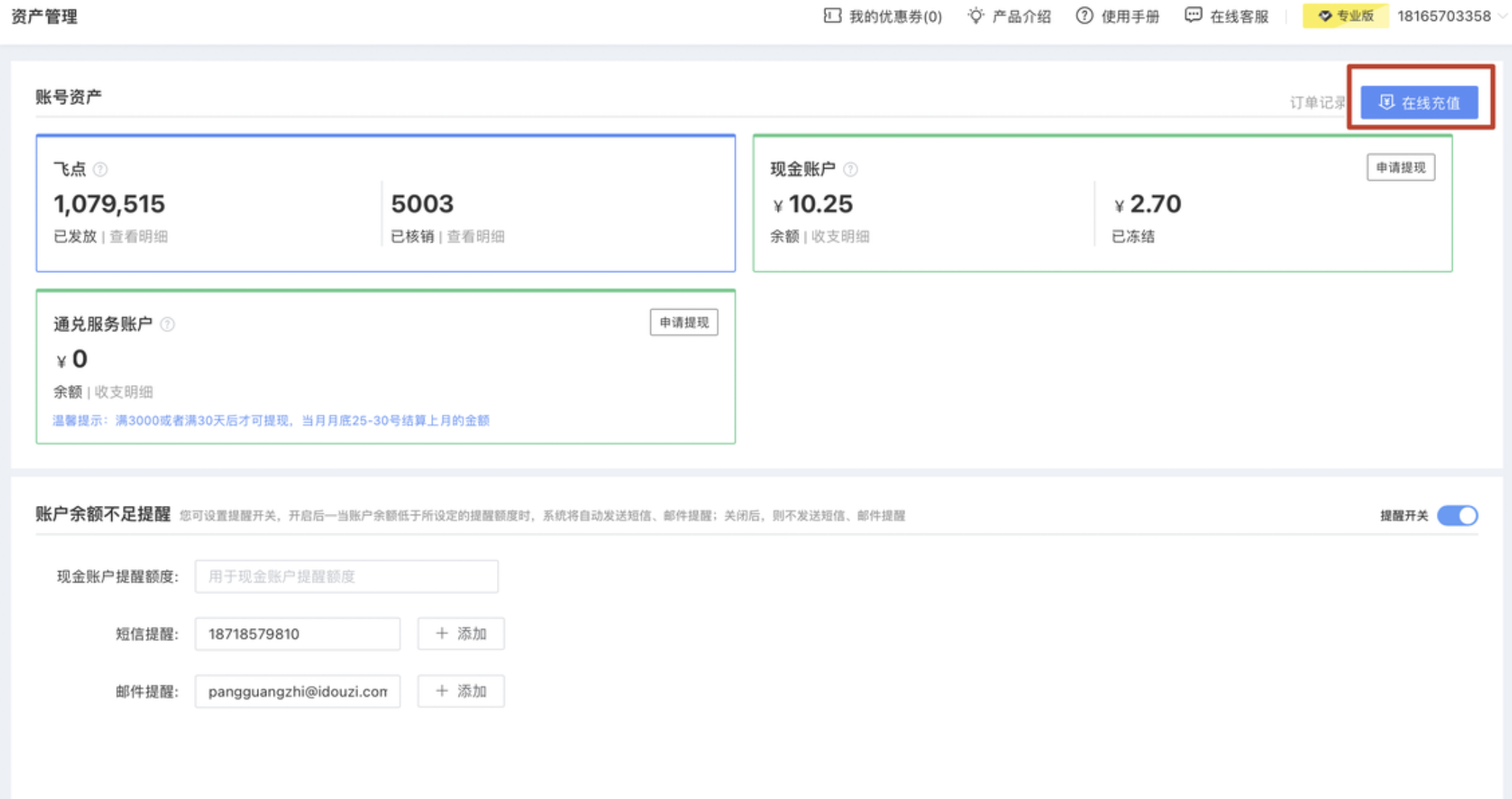Click the coupon ticket icon in header
This screenshot has height=799, width=1512.
(832, 16)
